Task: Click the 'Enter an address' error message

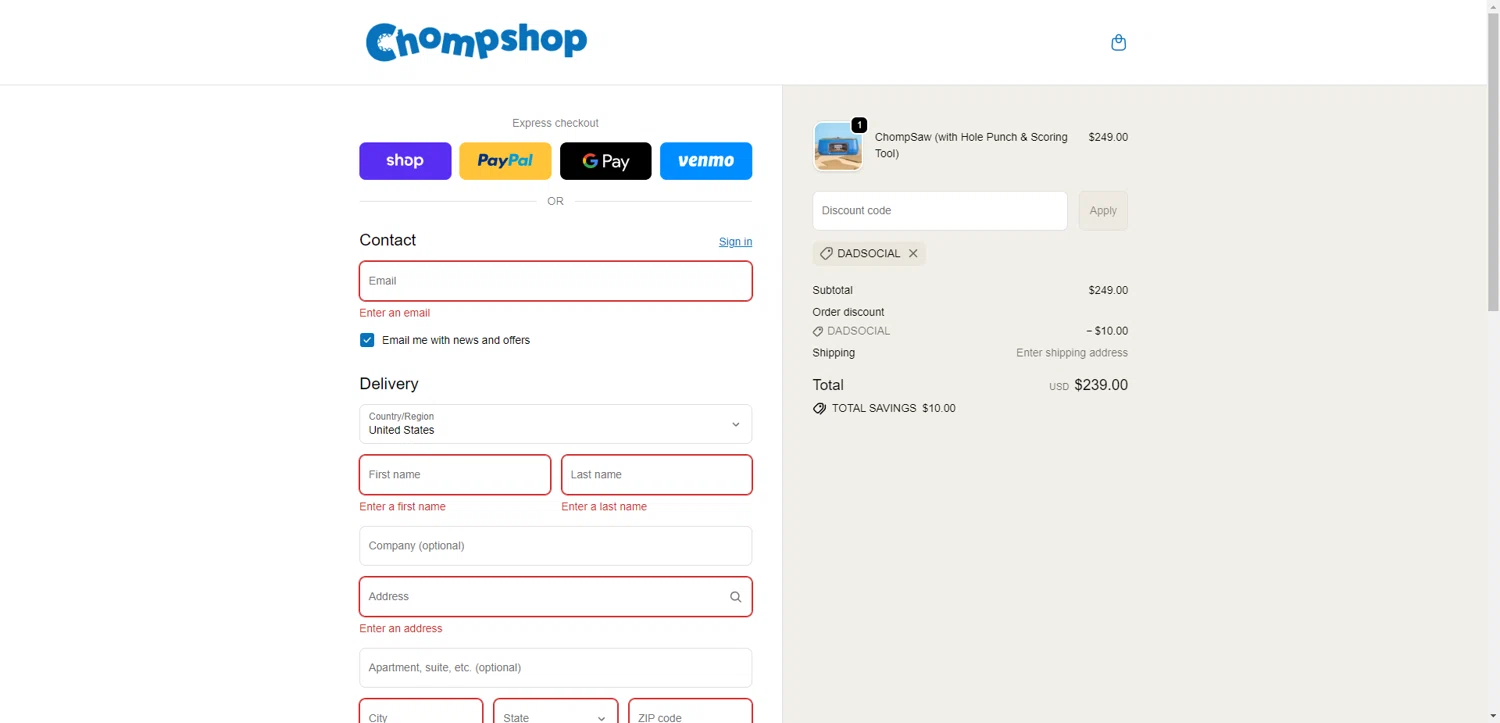Action: [x=401, y=629]
